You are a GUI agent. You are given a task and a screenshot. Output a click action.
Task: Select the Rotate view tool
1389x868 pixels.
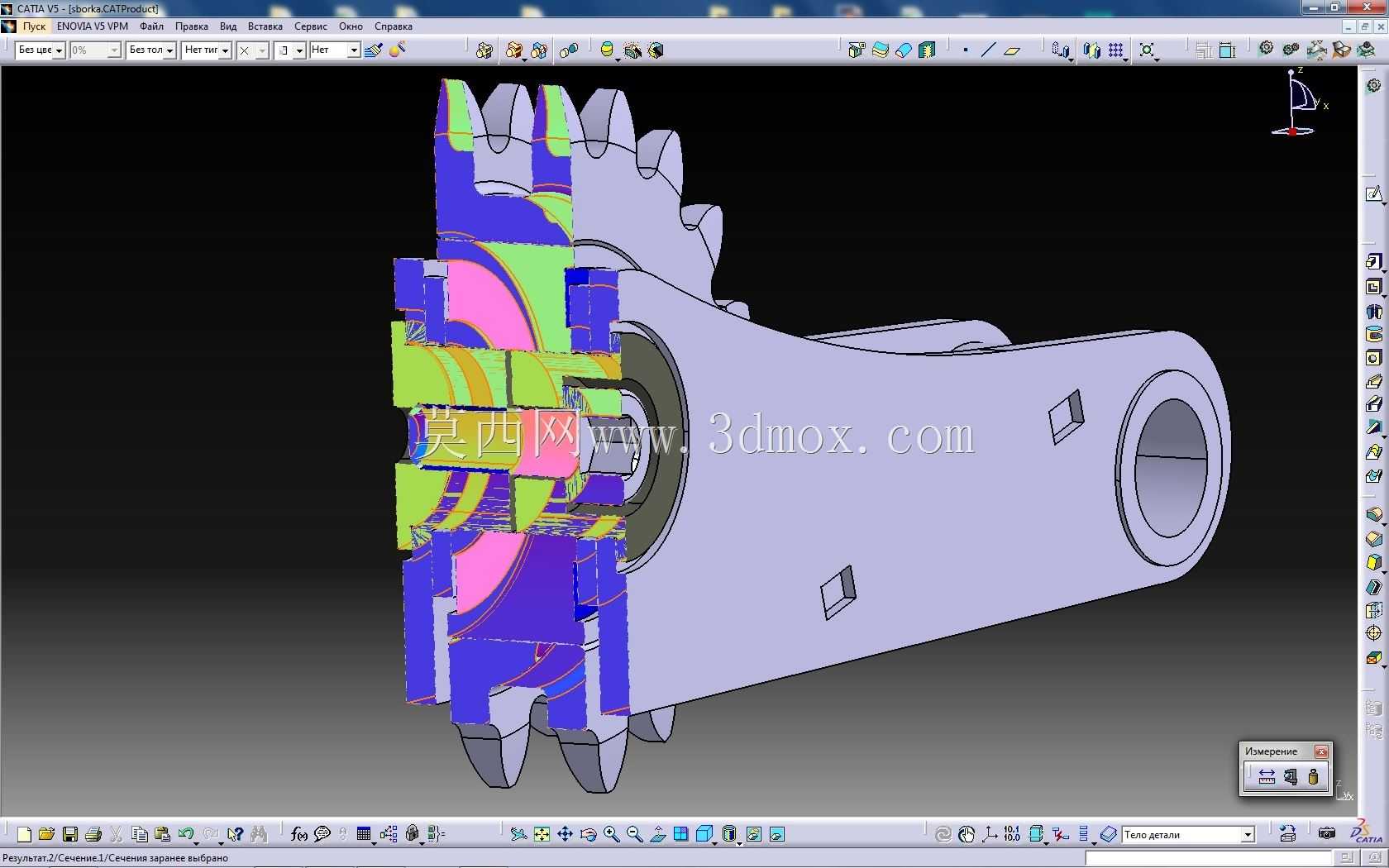click(x=588, y=834)
